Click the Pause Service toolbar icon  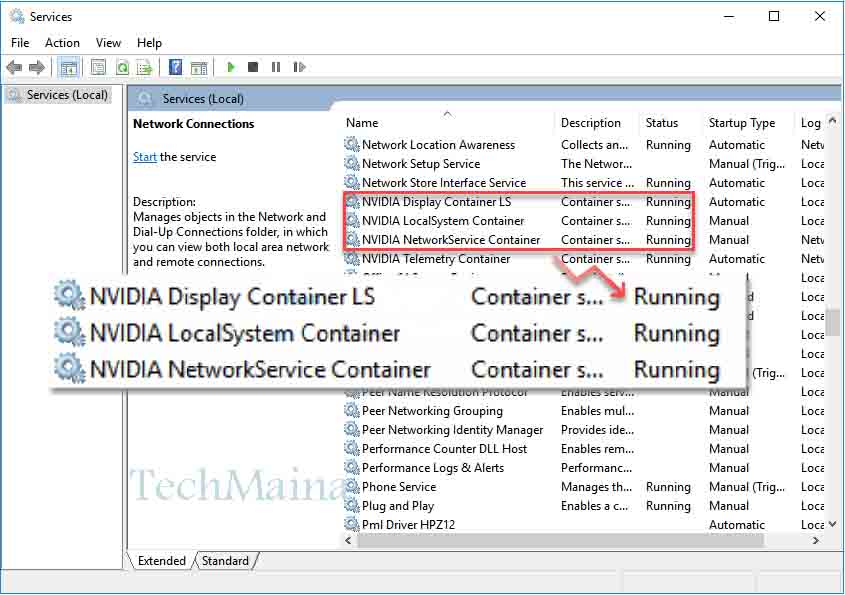pos(276,67)
